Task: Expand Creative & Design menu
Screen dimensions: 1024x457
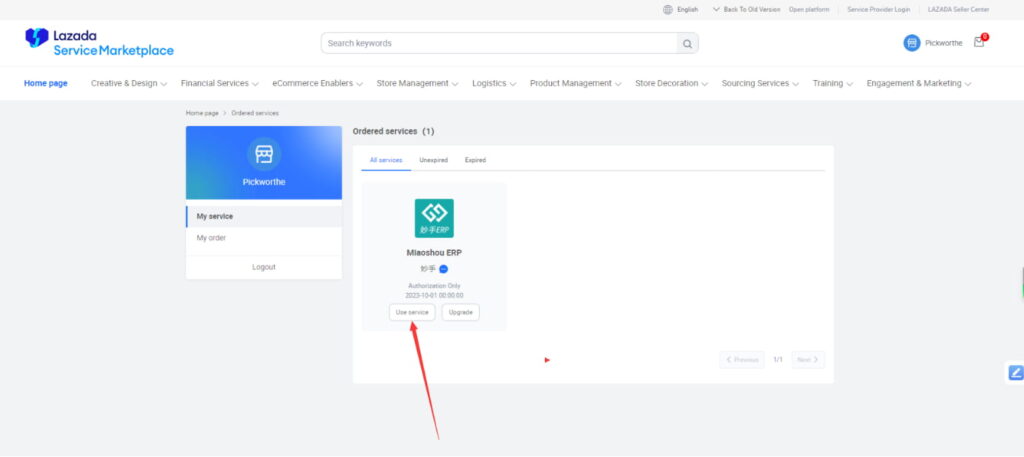Action: (129, 84)
